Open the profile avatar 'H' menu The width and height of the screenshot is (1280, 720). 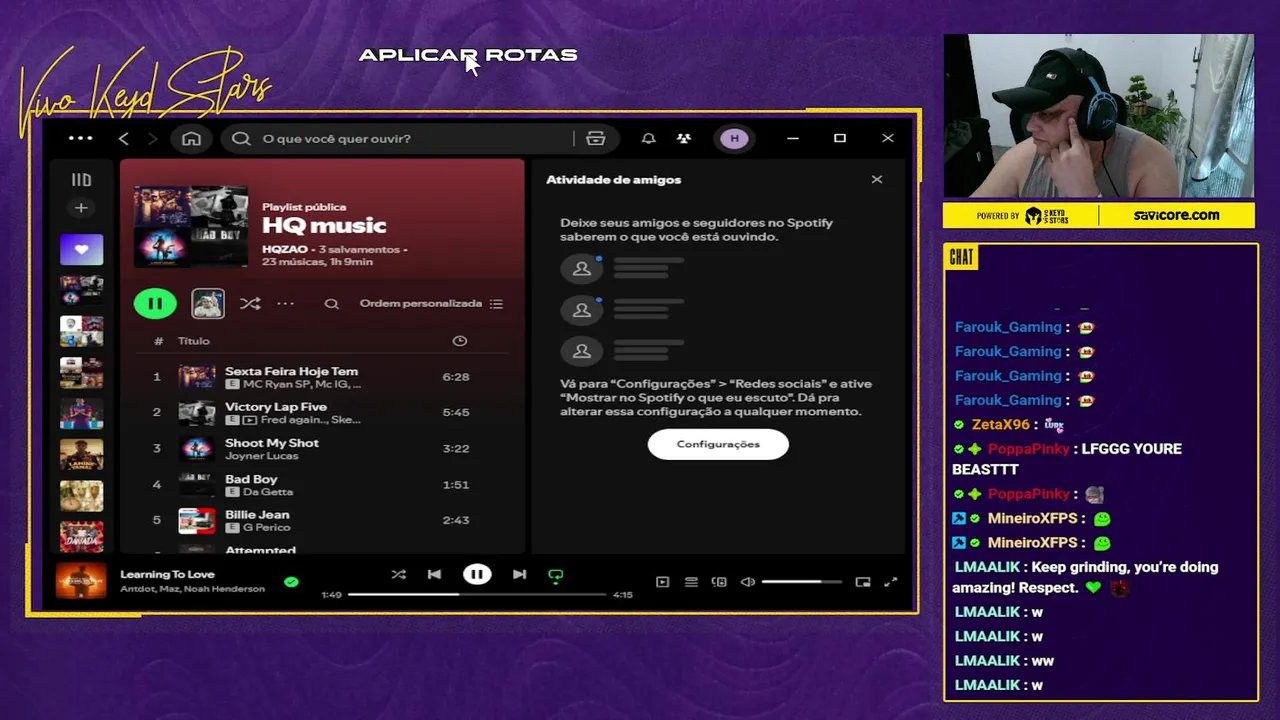coord(734,138)
